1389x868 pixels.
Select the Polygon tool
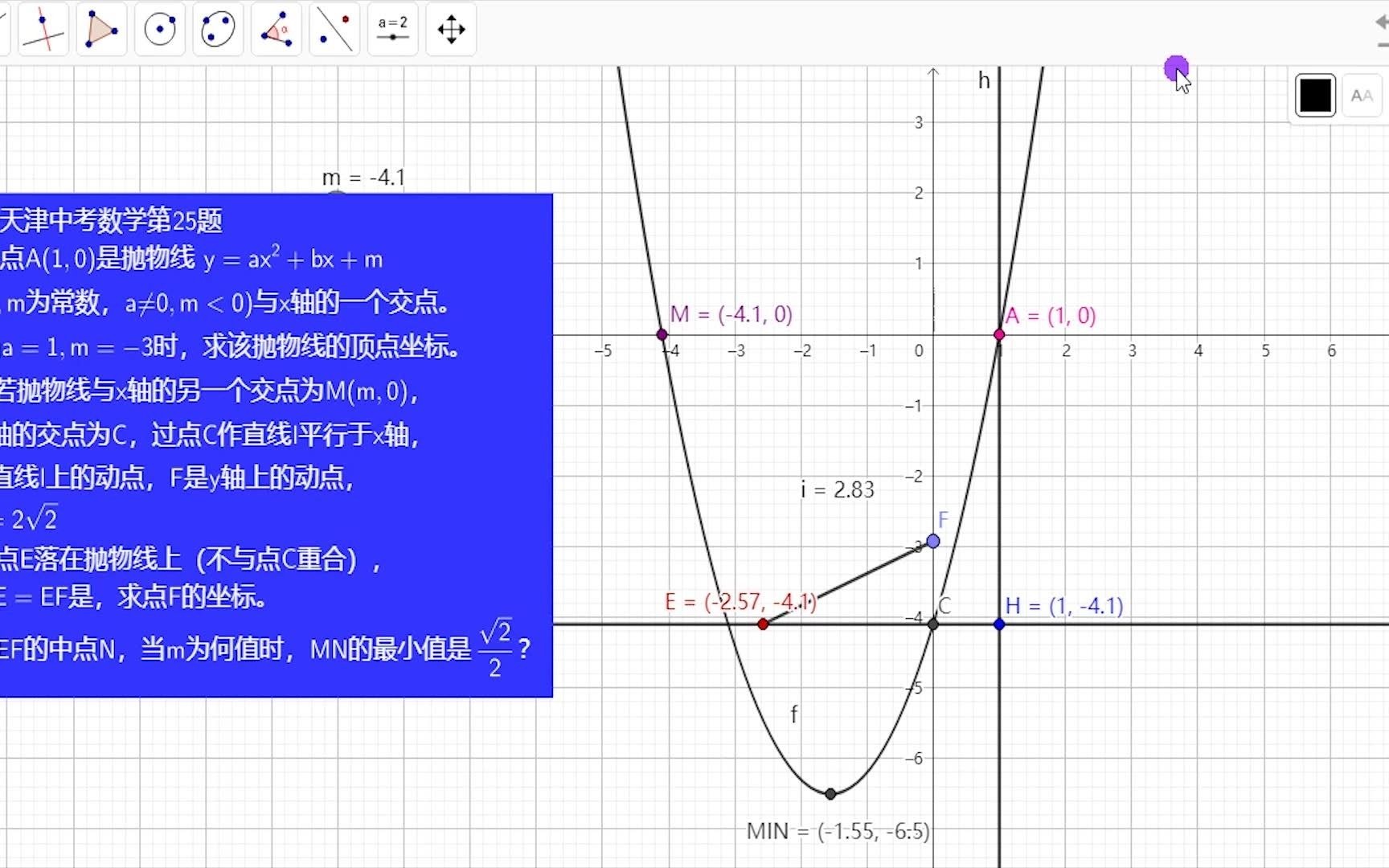[x=101, y=29]
